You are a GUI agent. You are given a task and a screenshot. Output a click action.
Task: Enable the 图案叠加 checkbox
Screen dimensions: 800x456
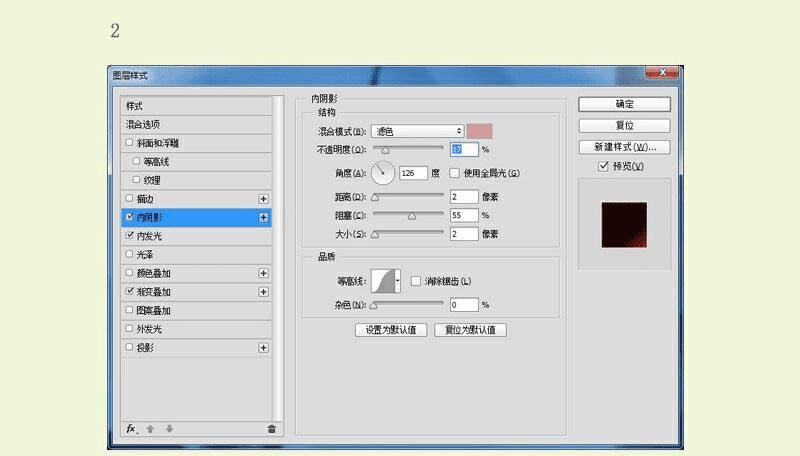point(129,310)
